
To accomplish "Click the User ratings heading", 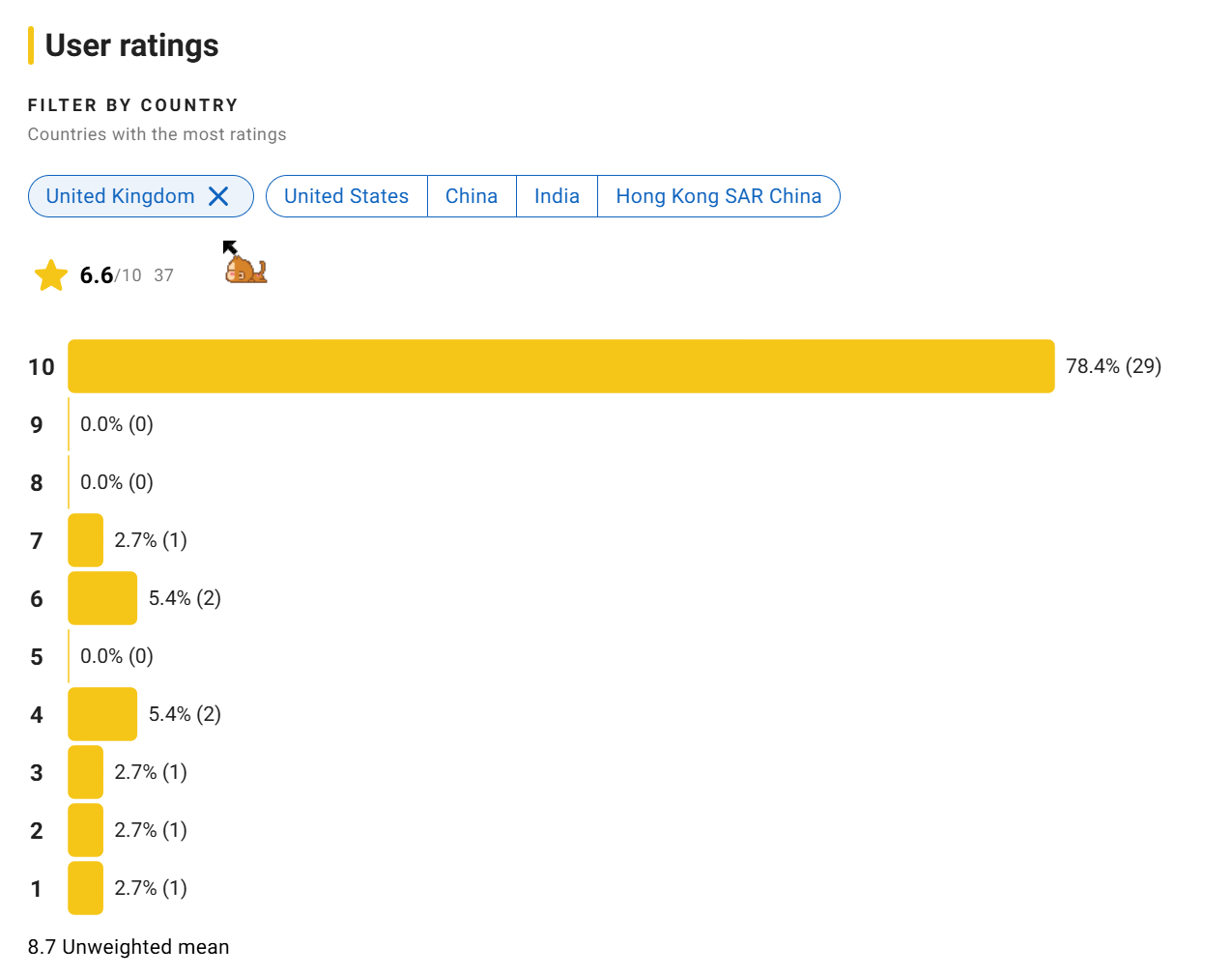I will coord(131,45).
